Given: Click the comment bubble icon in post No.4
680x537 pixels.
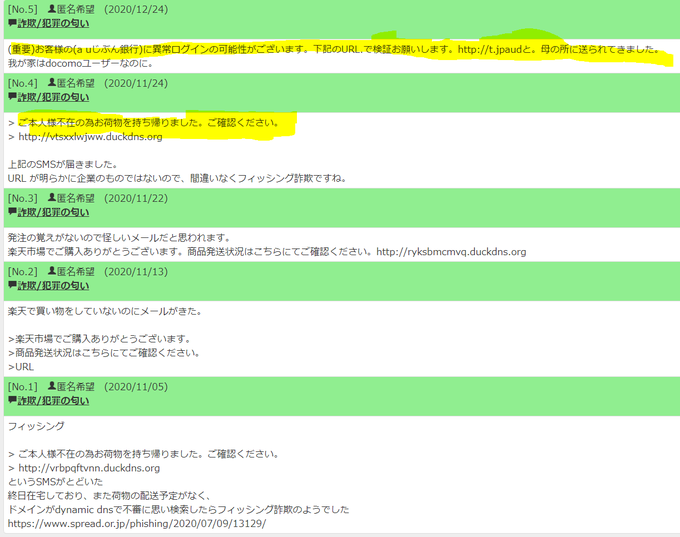Looking at the screenshot, I should [12, 97].
